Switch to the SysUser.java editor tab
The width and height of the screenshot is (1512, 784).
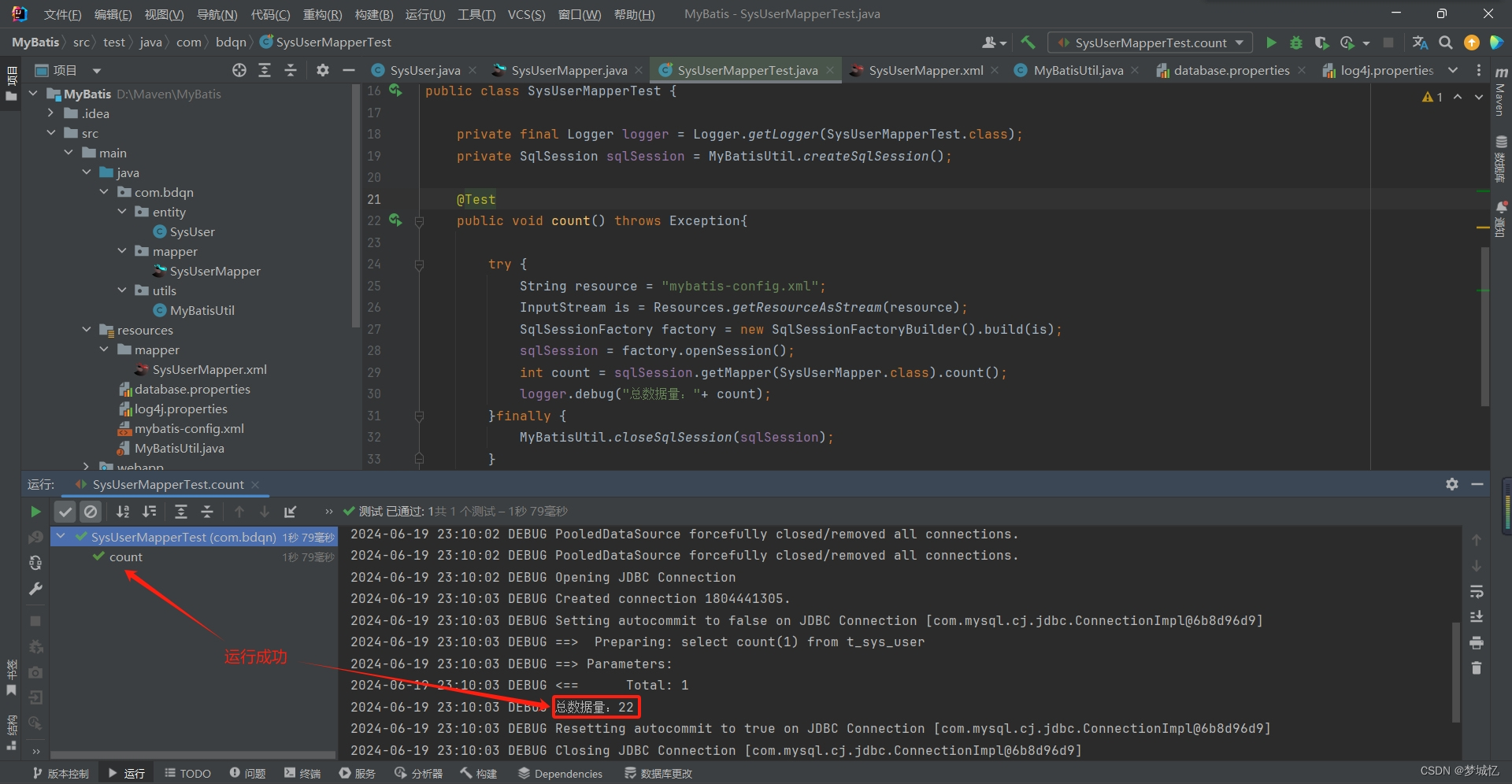[425, 70]
